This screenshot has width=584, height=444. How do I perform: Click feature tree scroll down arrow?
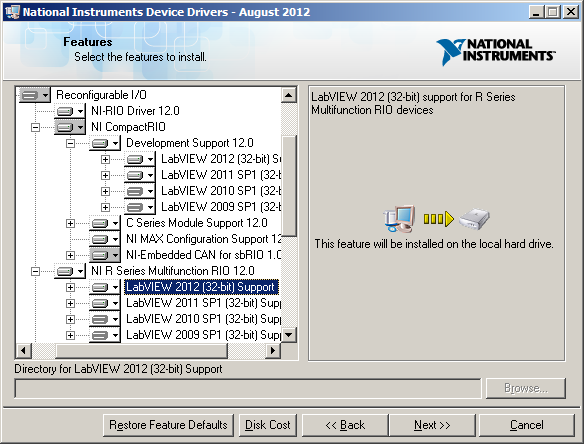click(289, 335)
